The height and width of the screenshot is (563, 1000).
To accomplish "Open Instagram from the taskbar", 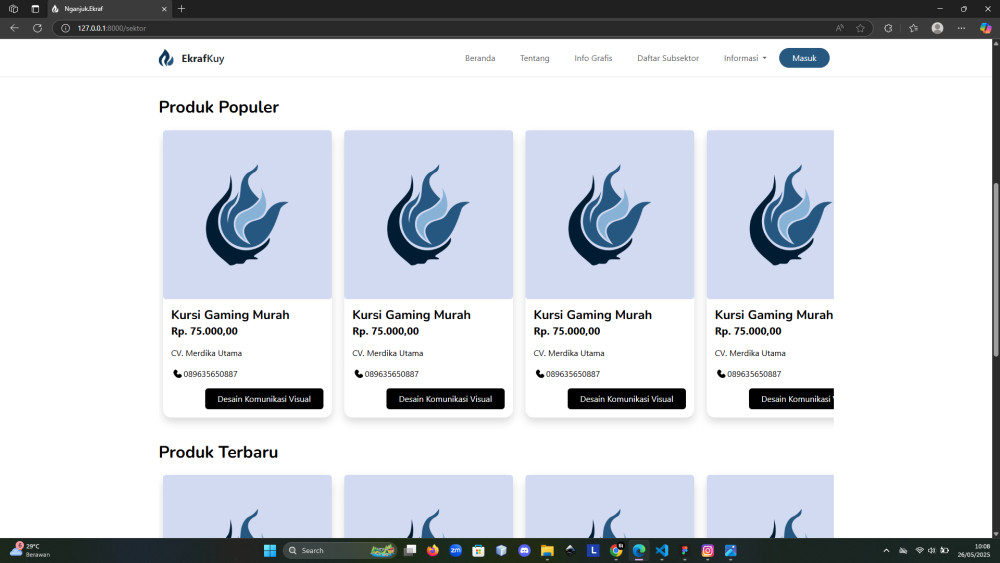I will click(708, 550).
